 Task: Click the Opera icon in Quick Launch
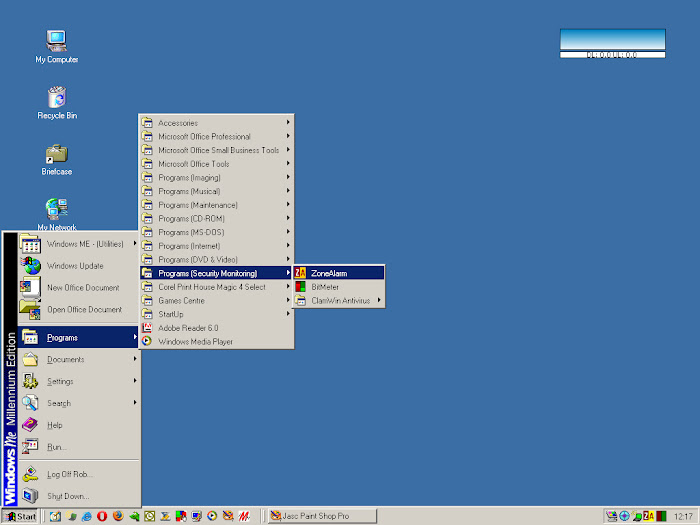102,516
